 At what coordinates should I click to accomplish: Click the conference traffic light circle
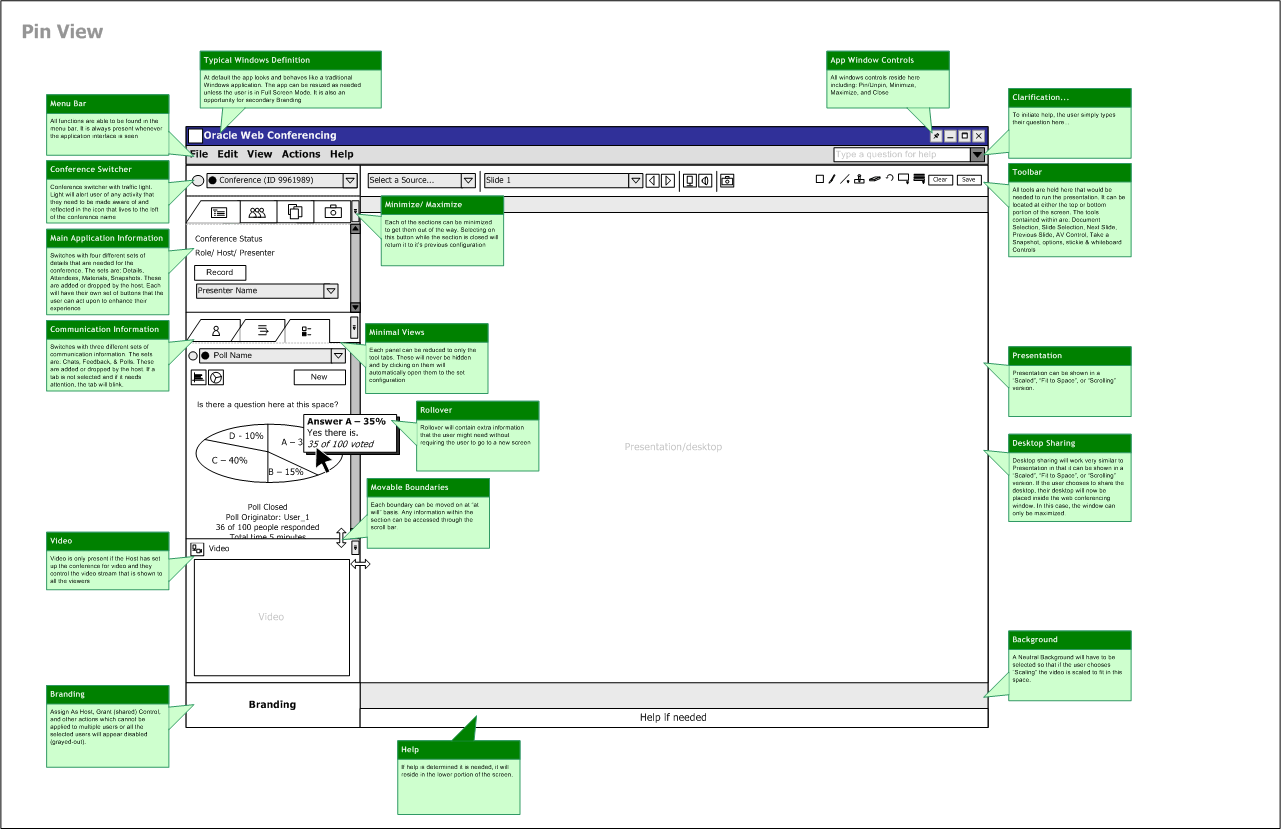[197, 181]
